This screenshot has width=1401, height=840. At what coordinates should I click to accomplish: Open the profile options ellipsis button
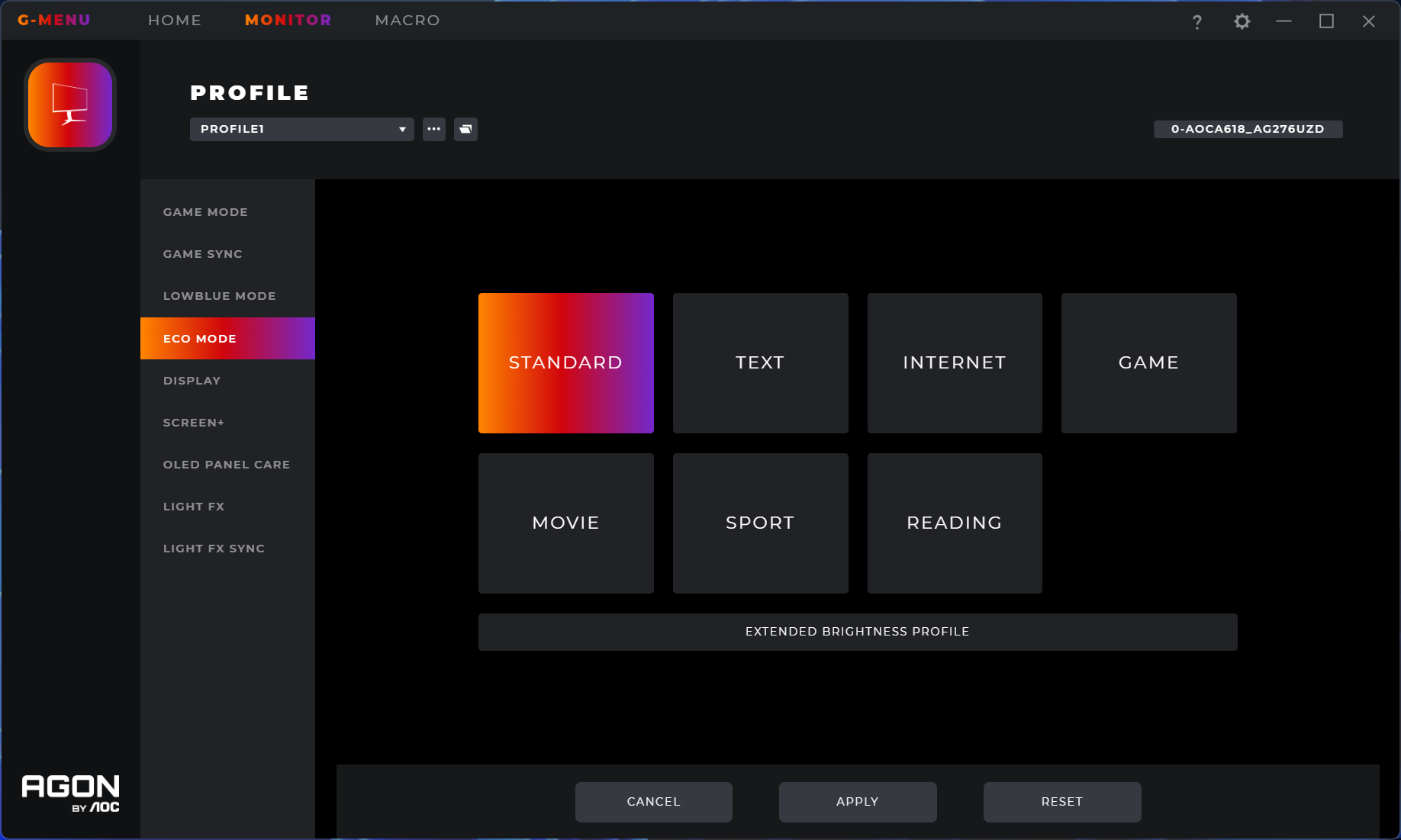tap(433, 129)
